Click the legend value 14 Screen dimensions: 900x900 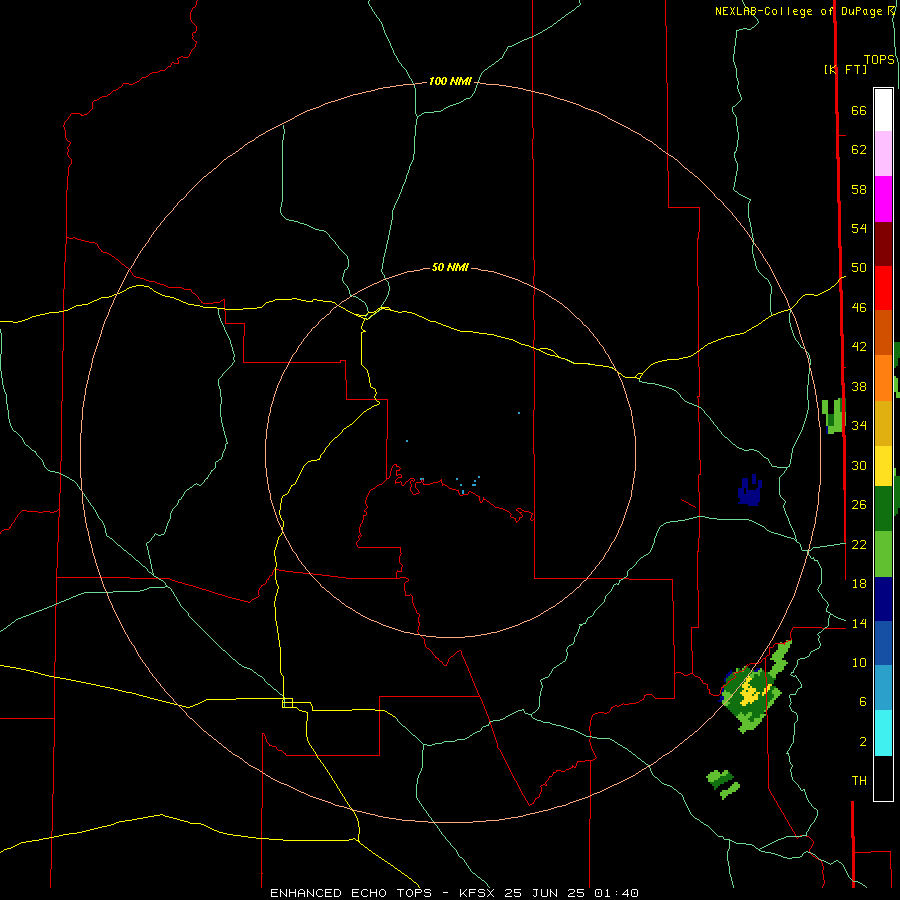coord(859,623)
